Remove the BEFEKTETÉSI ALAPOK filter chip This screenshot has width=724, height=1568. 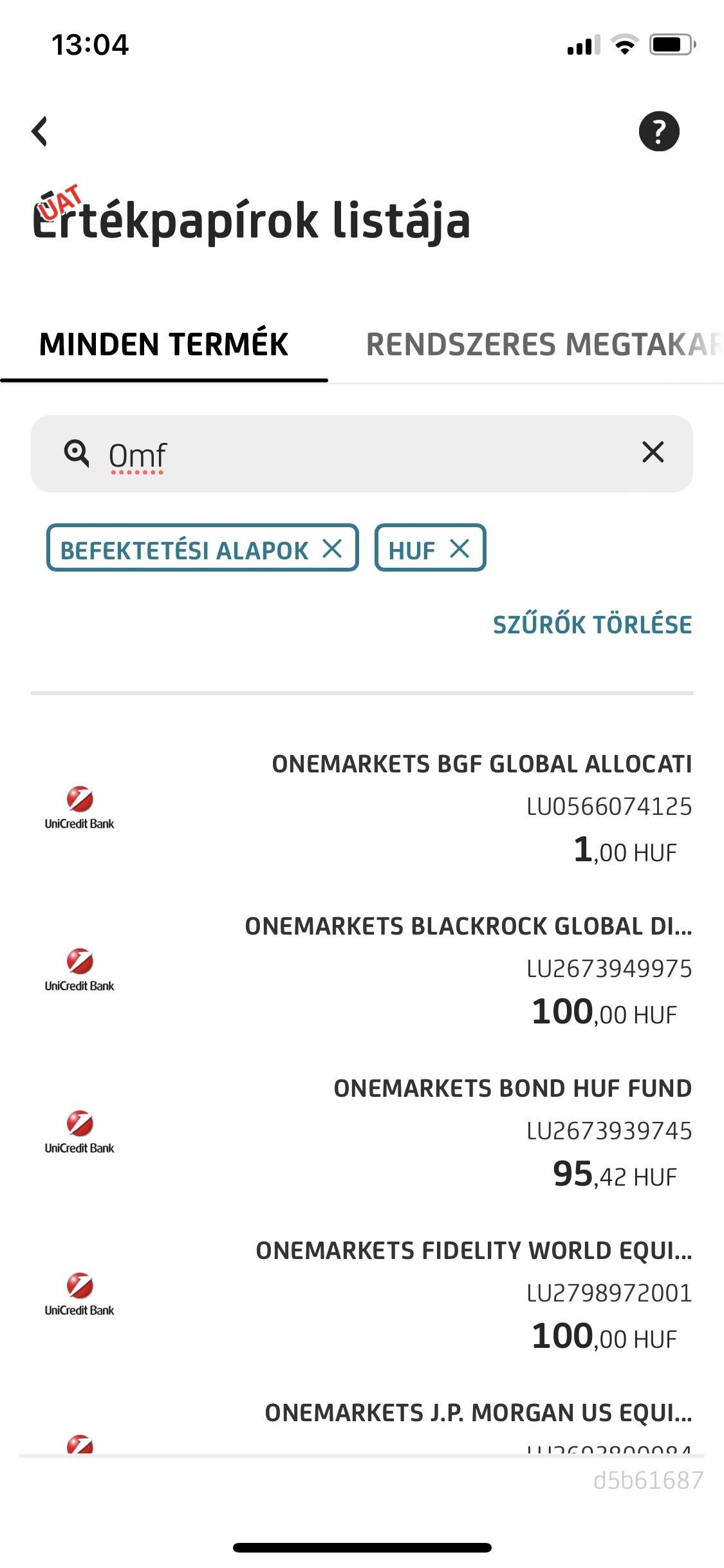click(x=332, y=549)
